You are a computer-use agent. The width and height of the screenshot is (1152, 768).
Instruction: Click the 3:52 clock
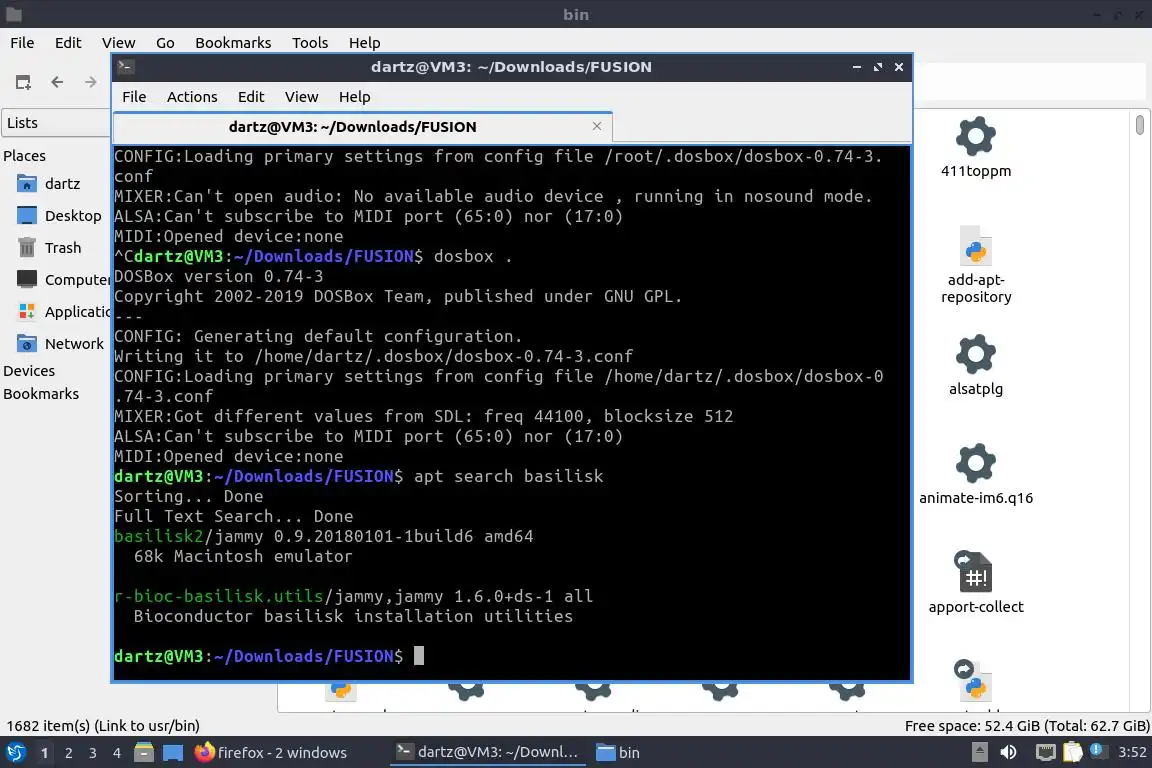pos(1132,752)
